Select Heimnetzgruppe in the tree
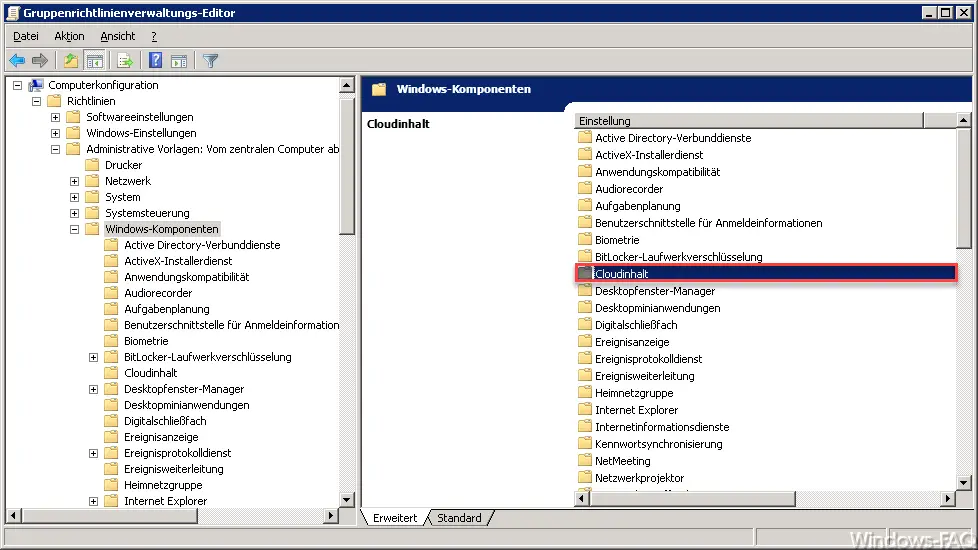This screenshot has width=978, height=550. [x=163, y=485]
